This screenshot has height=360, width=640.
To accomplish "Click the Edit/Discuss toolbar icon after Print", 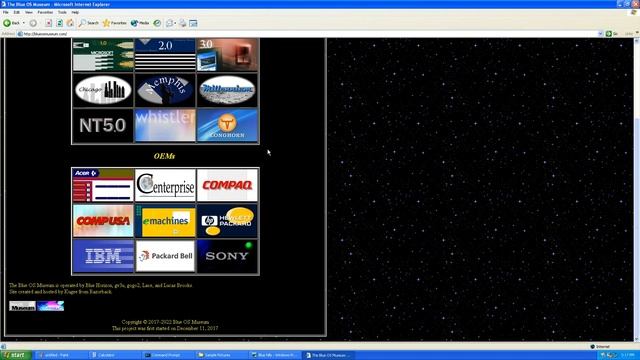I will pos(193,23).
